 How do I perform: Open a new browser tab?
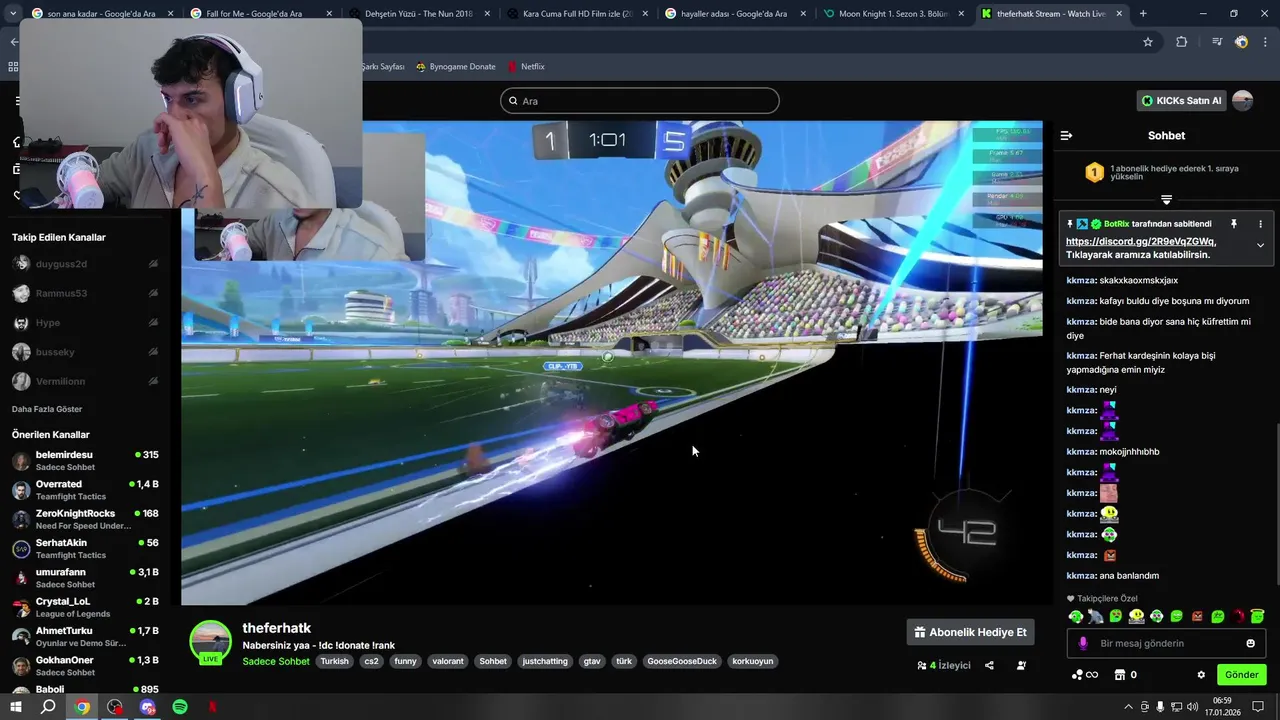coord(1143,14)
